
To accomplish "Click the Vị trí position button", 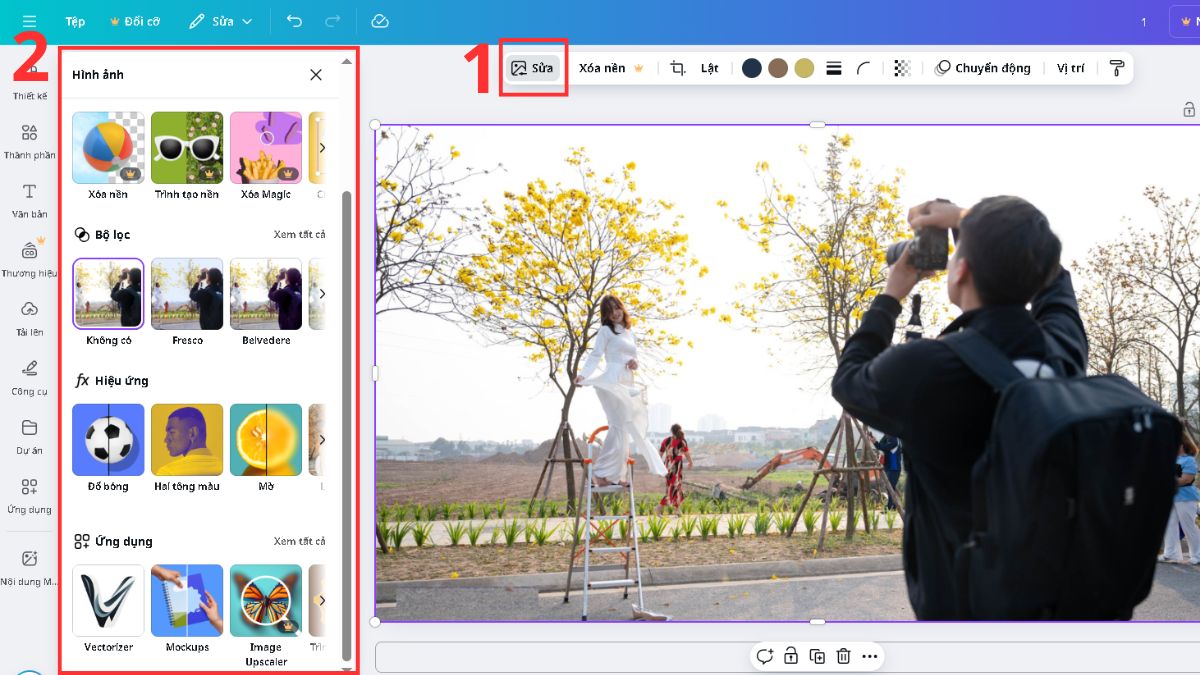I will 1070,68.
